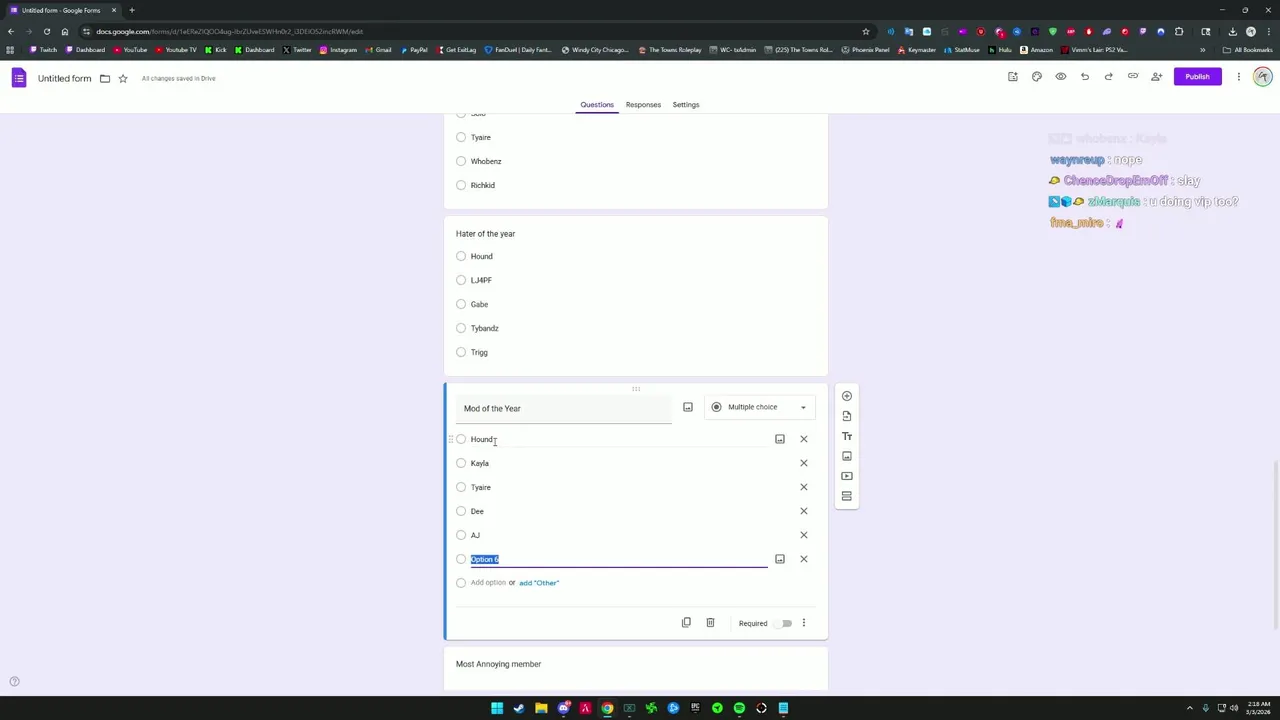Switch to the Questions tab
Image resolution: width=1280 pixels, height=720 pixels.
click(597, 104)
